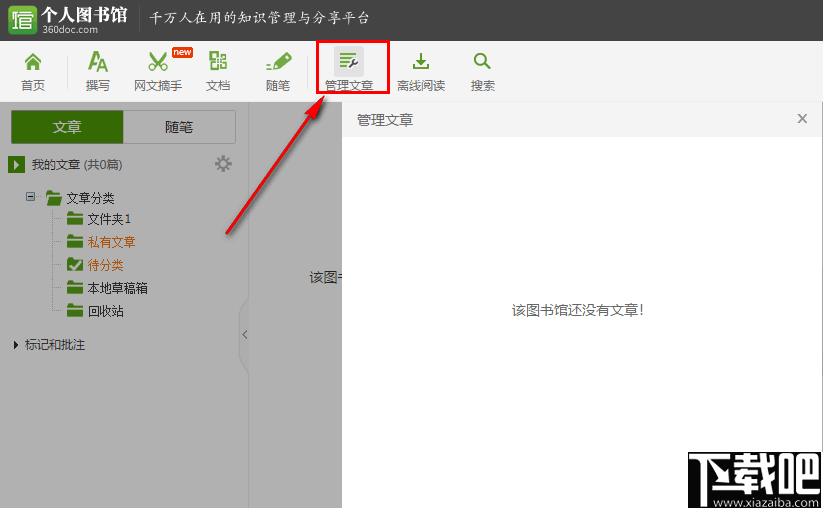Click the 管理文章 toolbar icon

click(349, 61)
